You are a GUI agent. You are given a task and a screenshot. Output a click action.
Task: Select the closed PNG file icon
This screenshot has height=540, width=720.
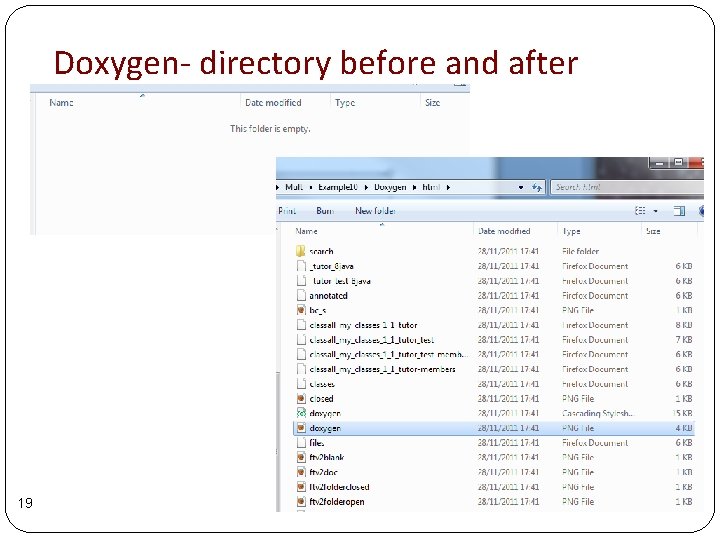pos(301,399)
